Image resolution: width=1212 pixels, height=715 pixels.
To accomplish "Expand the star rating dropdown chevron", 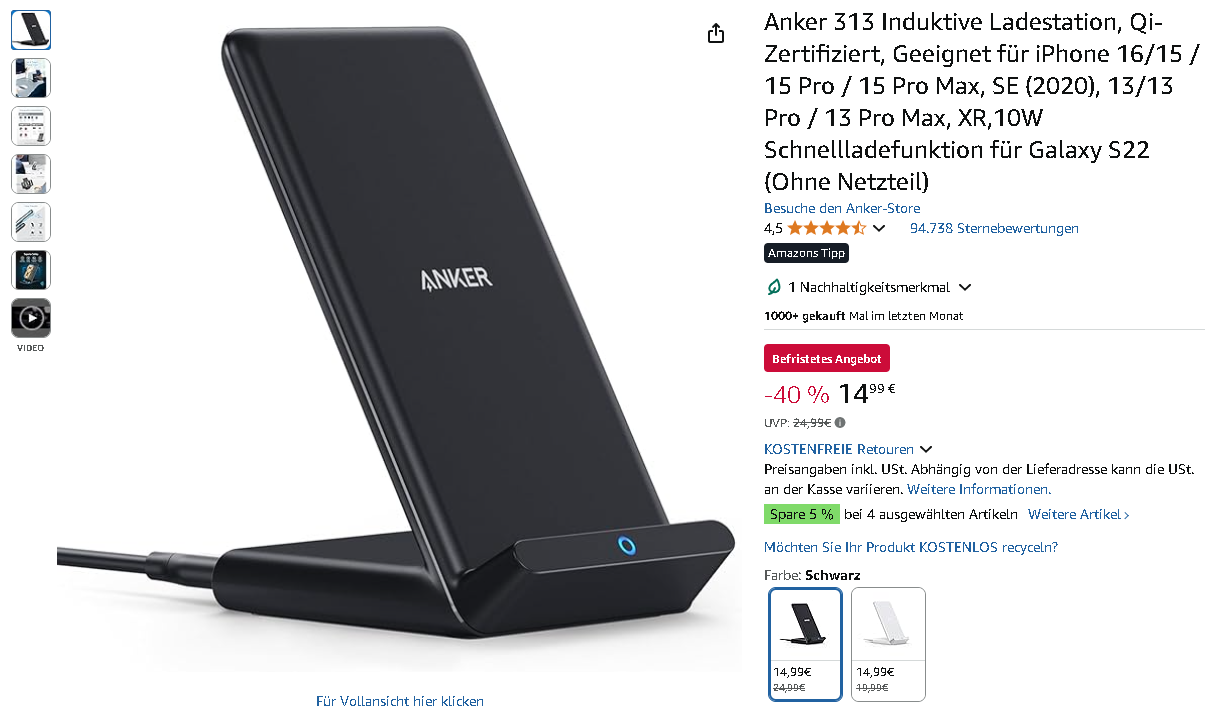I will tap(879, 228).
